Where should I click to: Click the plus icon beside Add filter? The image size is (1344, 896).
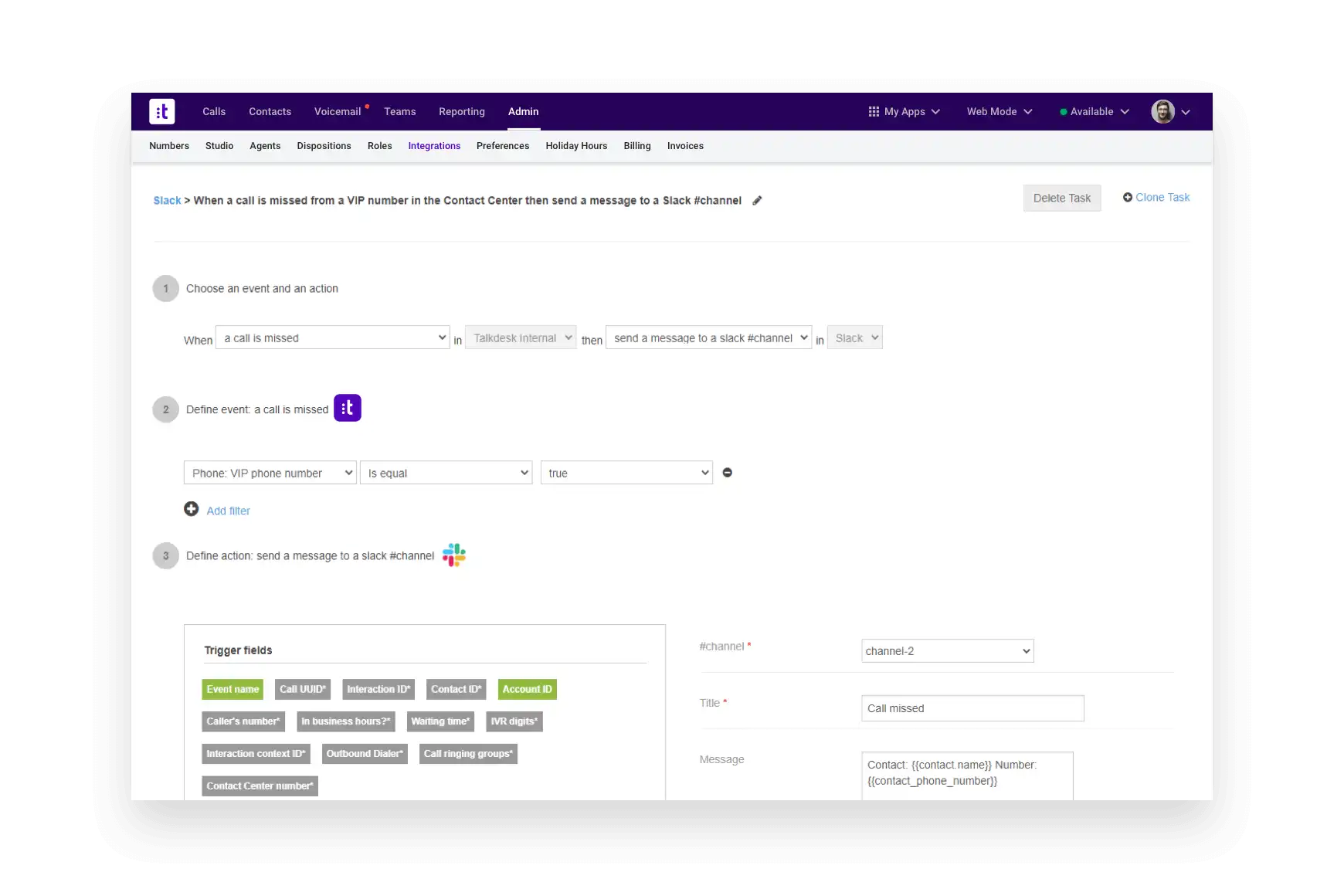pos(192,509)
